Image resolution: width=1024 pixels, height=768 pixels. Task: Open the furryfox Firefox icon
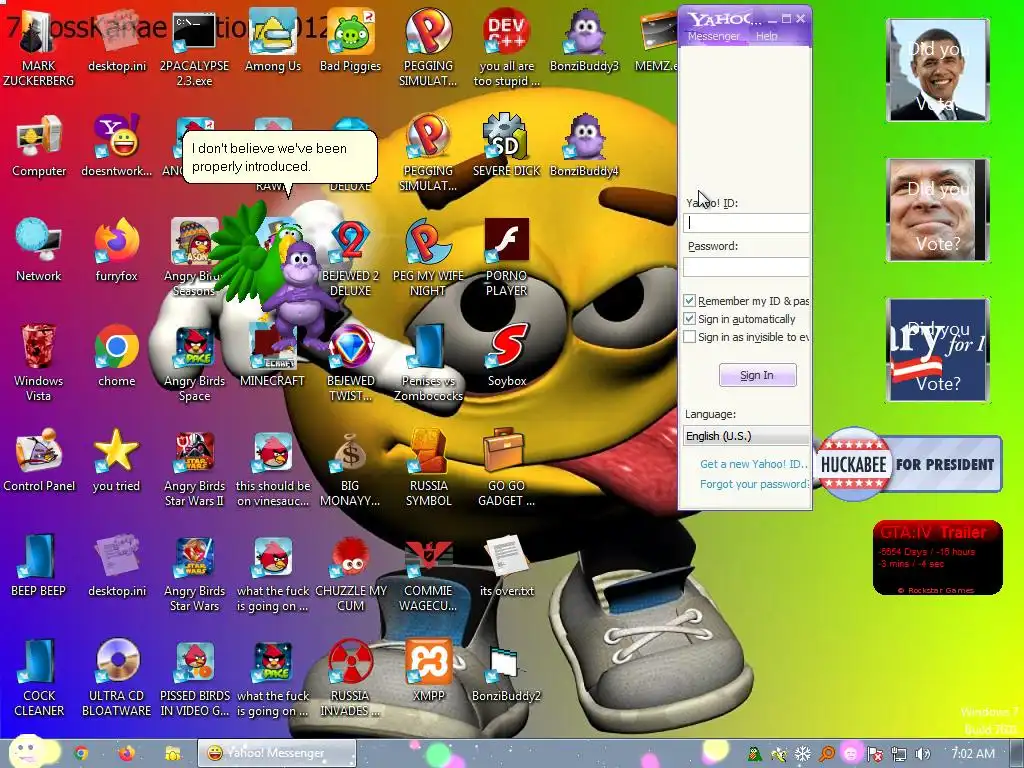(117, 251)
